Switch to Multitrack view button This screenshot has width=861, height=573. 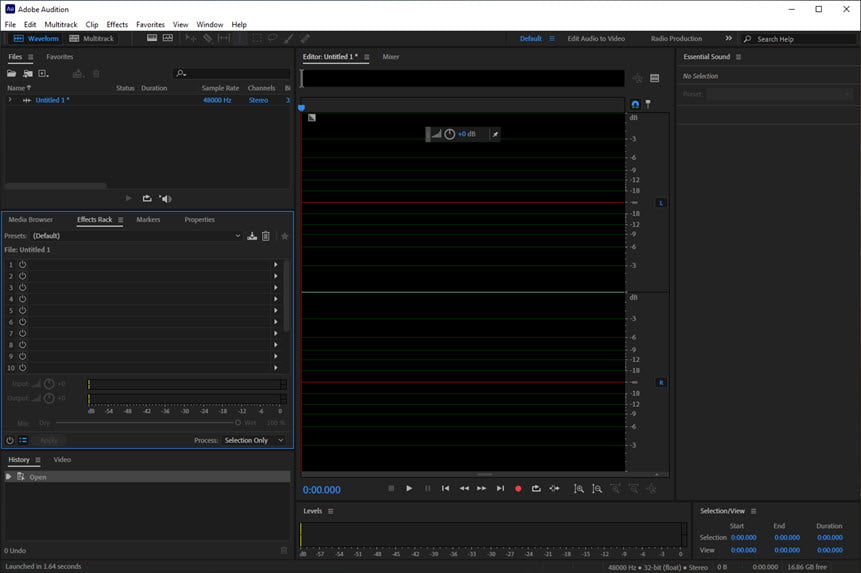92,38
